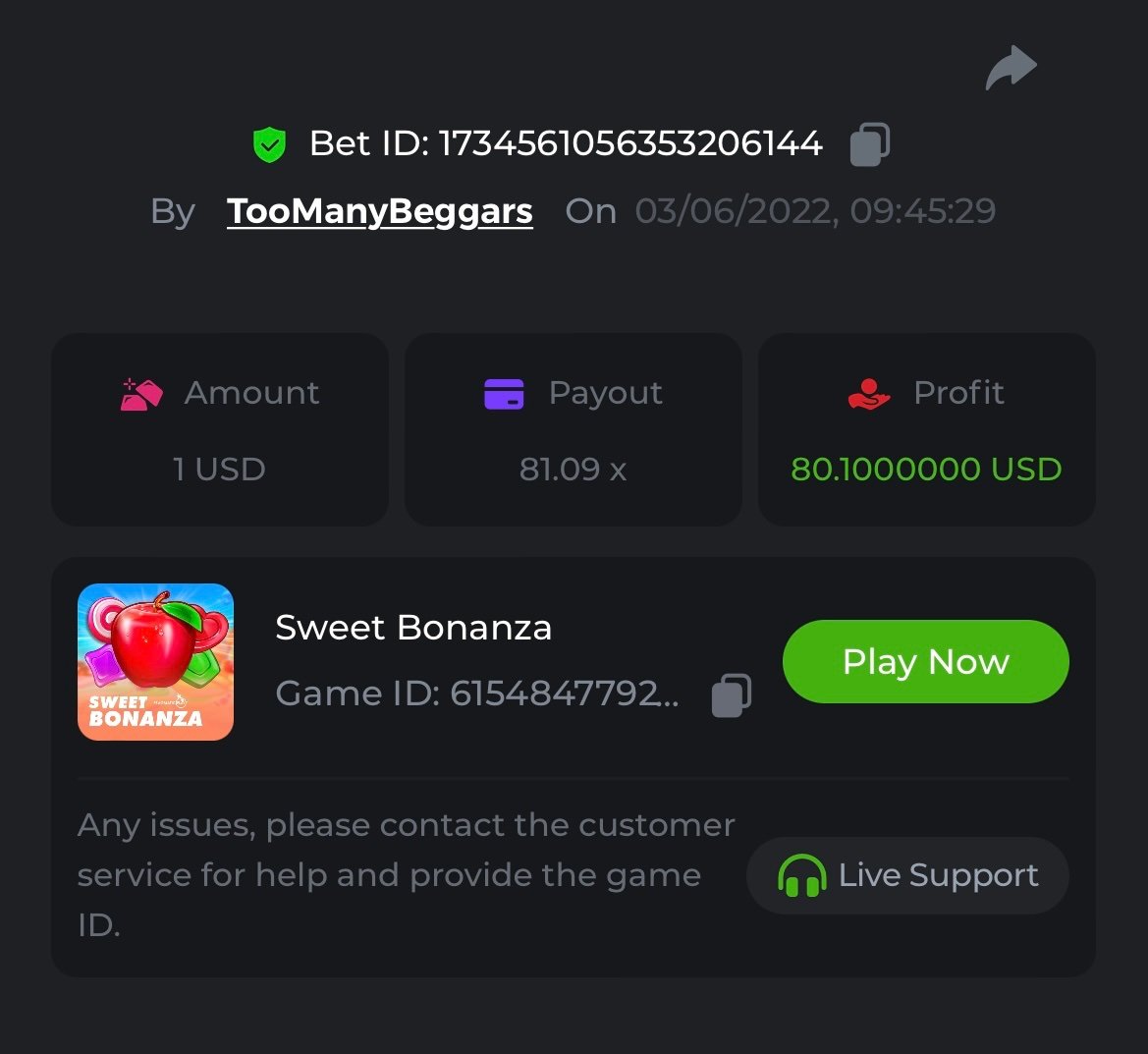Click the green verified shield icon
Viewport: 1148px width, 1054px height.
(x=269, y=145)
